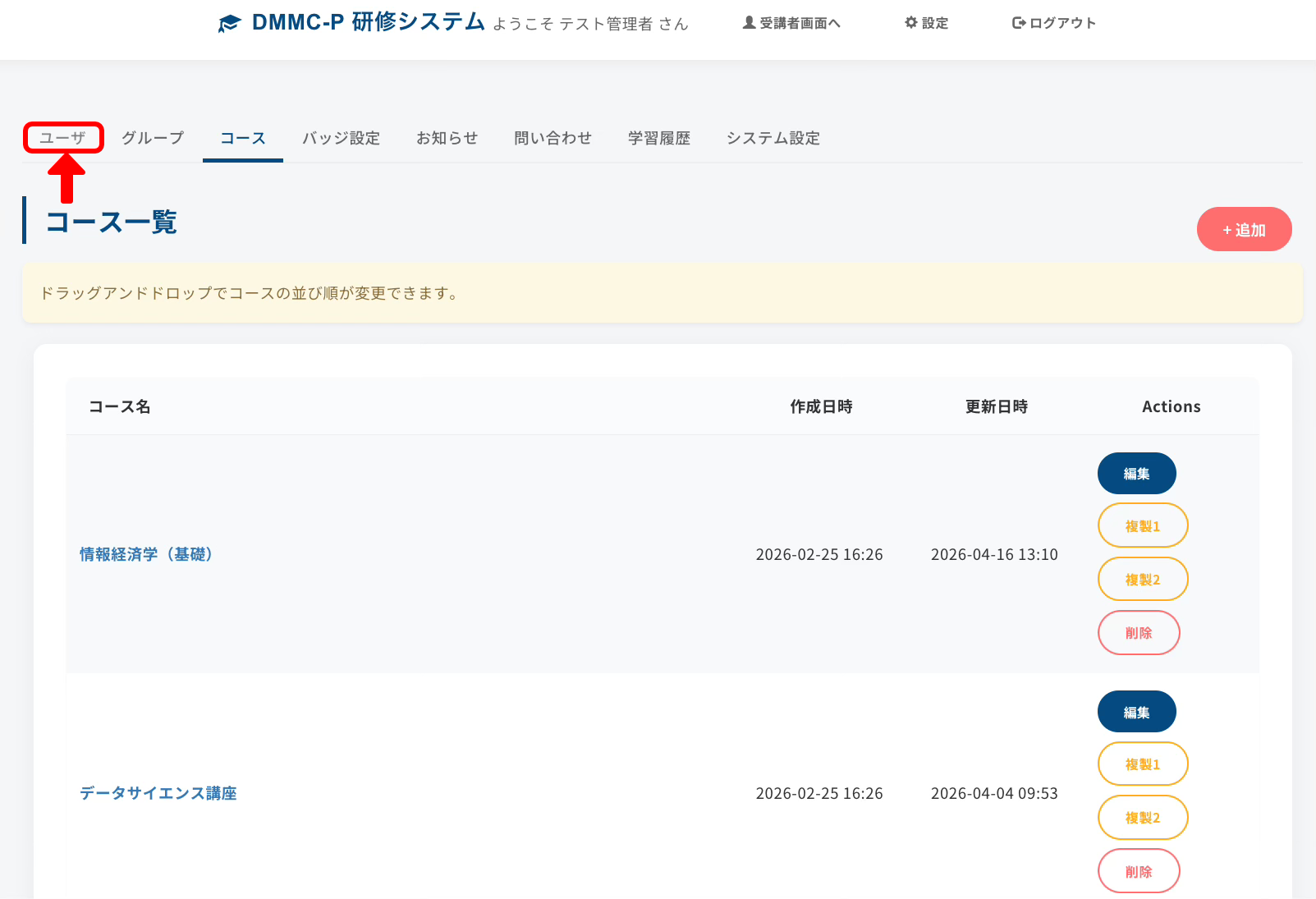1316x899 pixels.
Task: Go to the バッジ設定 tab
Action: 341,138
